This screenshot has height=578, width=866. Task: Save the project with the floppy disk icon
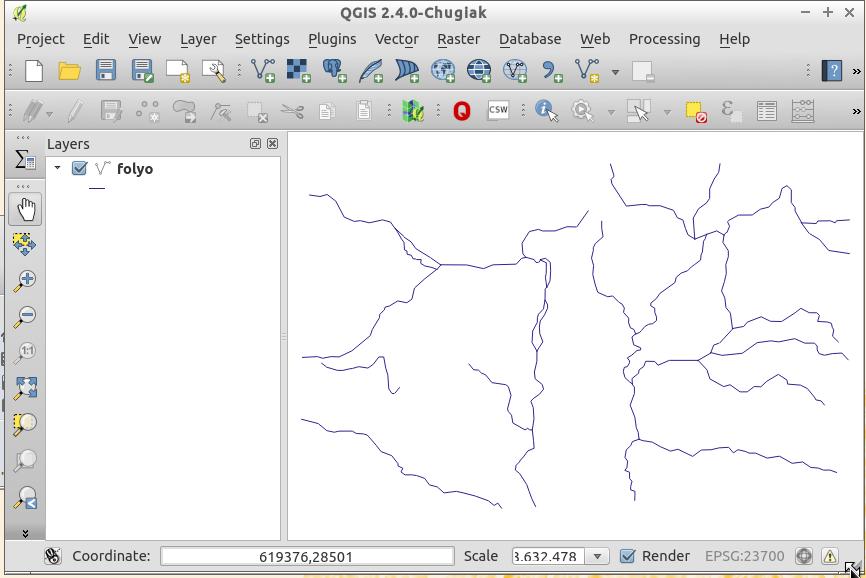click(x=106, y=71)
